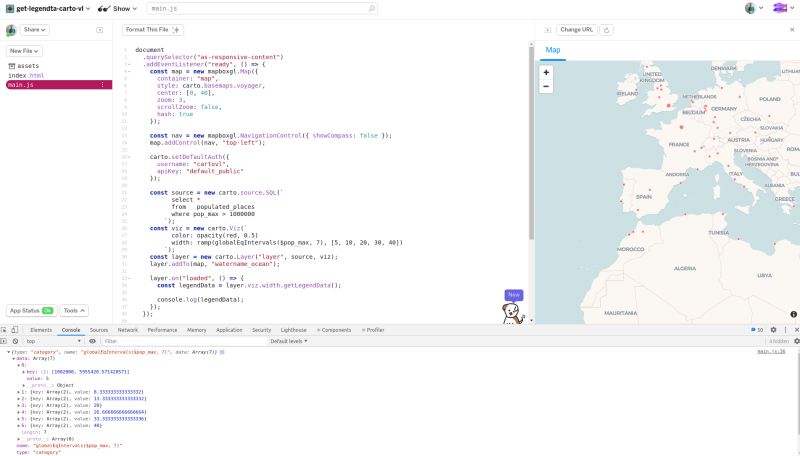Click the Format This File button
The image size is (800, 456).
tap(153, 30)
